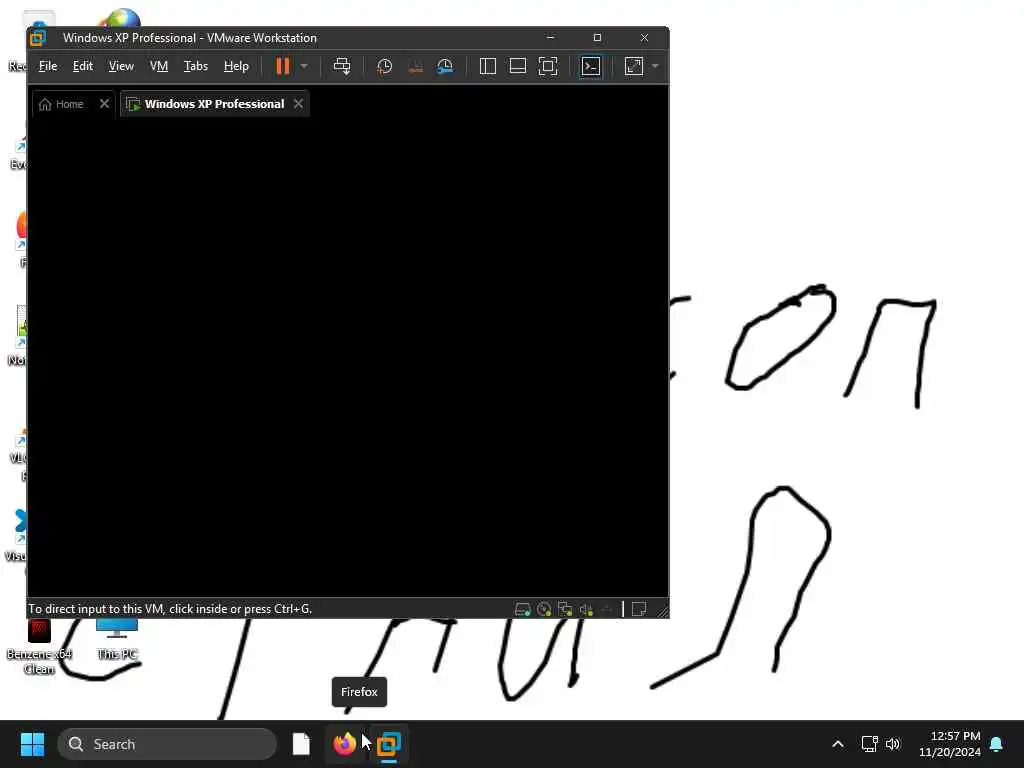The height and width of the screenshot is (768, 1024).
Task: Toggle the thumbnail bar view
Action: (517, 66)
